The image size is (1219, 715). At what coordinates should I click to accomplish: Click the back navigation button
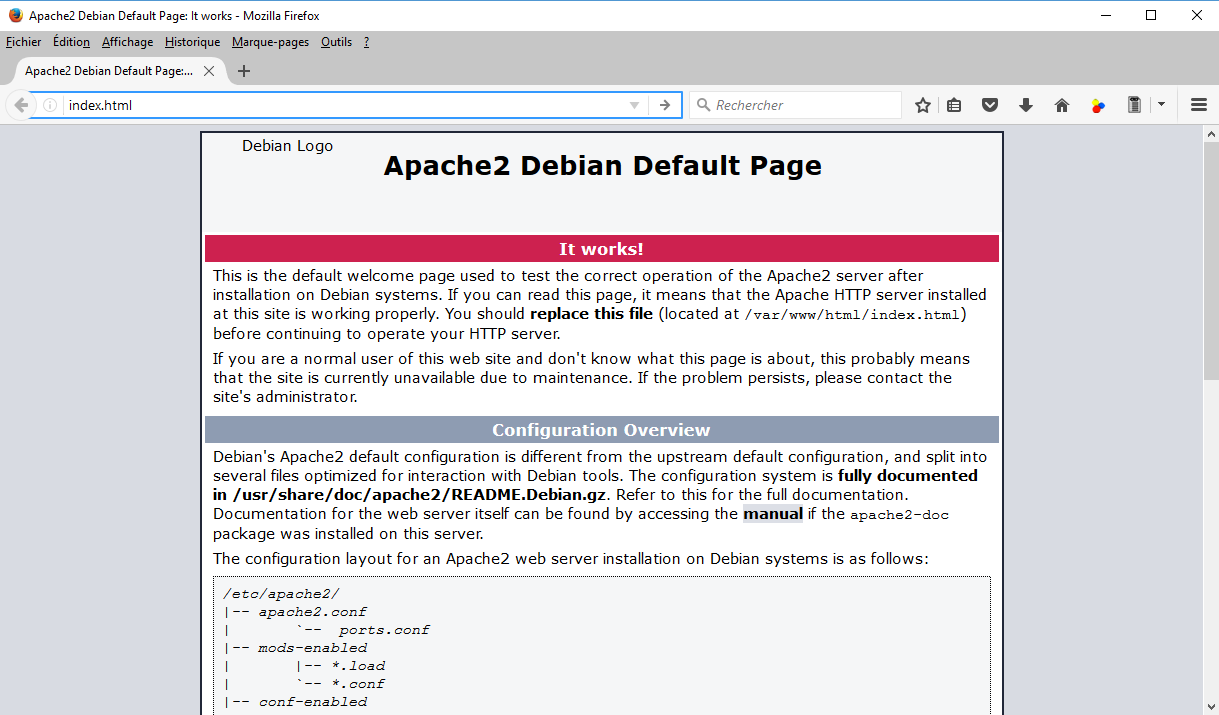click(x=21, y=105)
